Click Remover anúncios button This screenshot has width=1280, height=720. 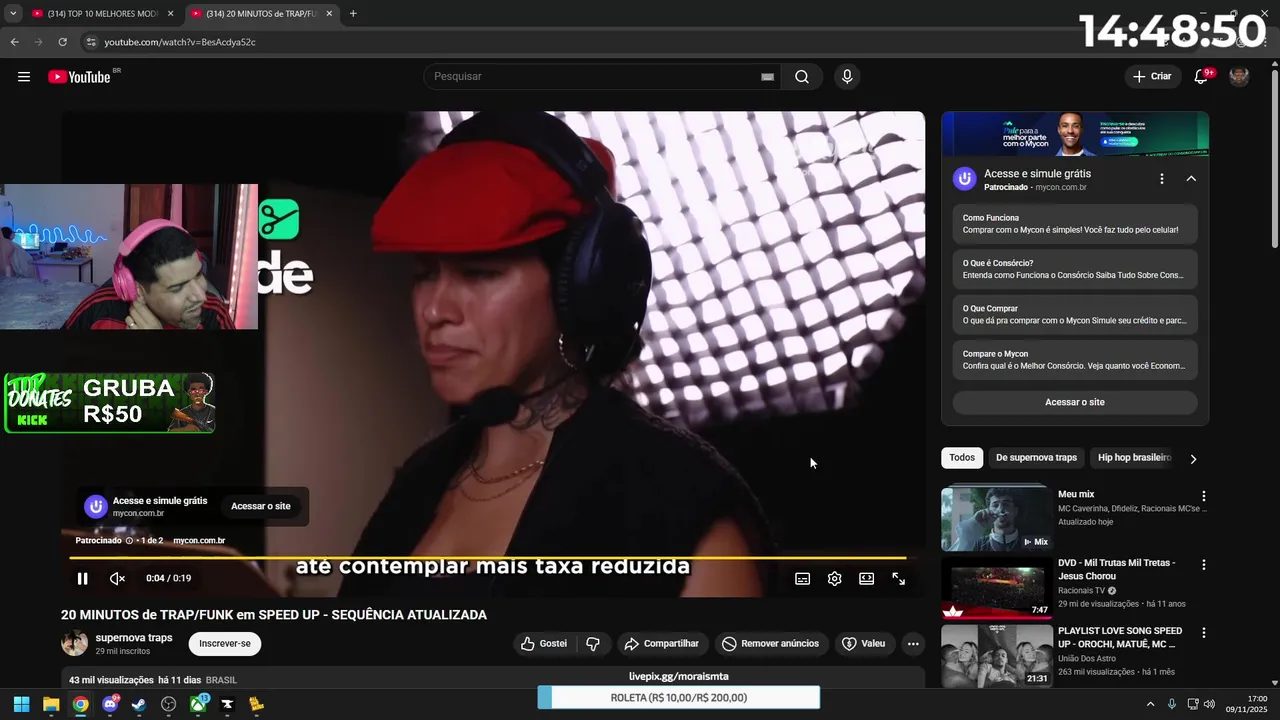770,644
